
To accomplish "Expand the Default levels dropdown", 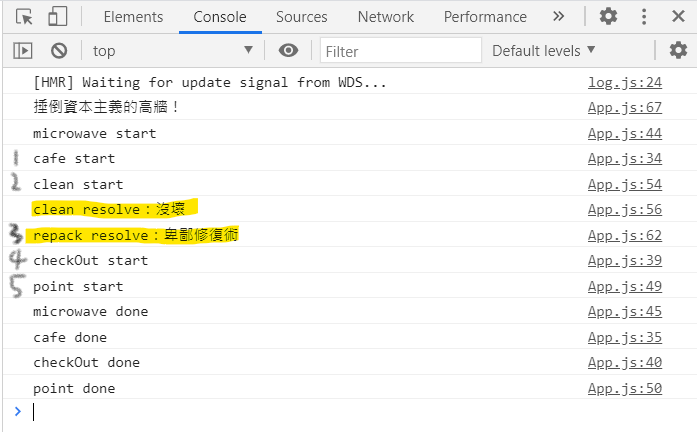I will click(543, 51).
